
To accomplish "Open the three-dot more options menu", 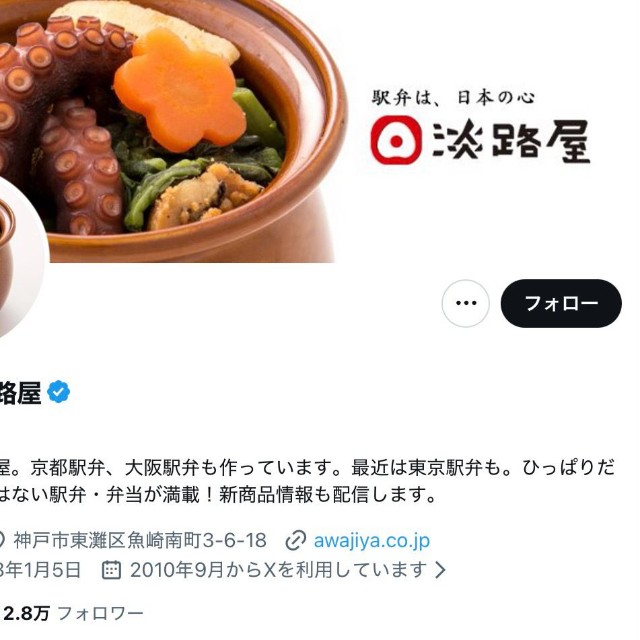I will point(465,303).
